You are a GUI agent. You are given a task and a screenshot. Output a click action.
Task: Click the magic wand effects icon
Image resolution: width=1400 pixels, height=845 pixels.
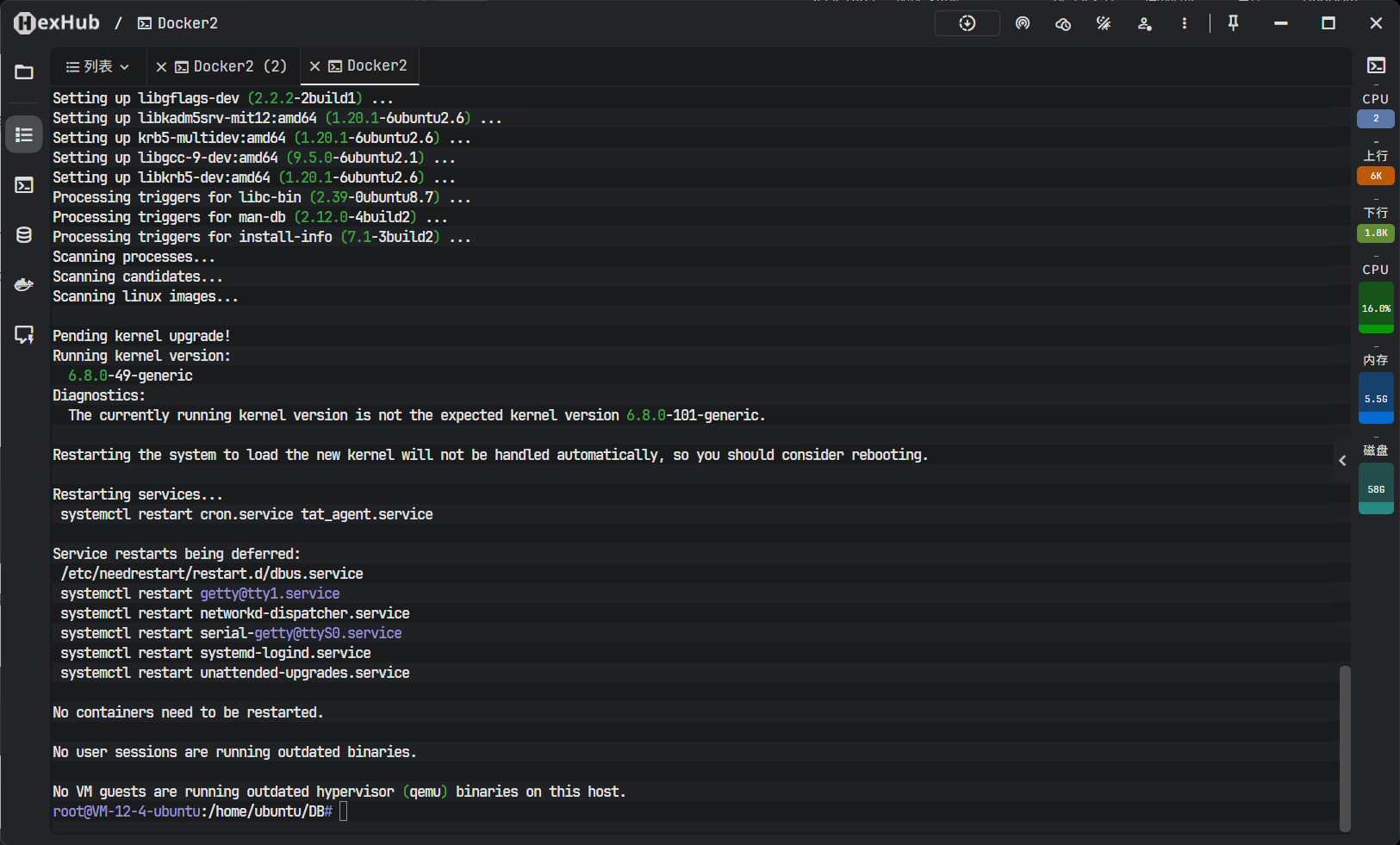pos(1104,23)
